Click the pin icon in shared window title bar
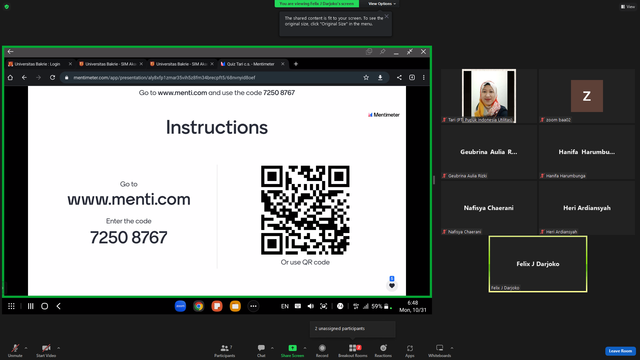 (x=382, y=52)
